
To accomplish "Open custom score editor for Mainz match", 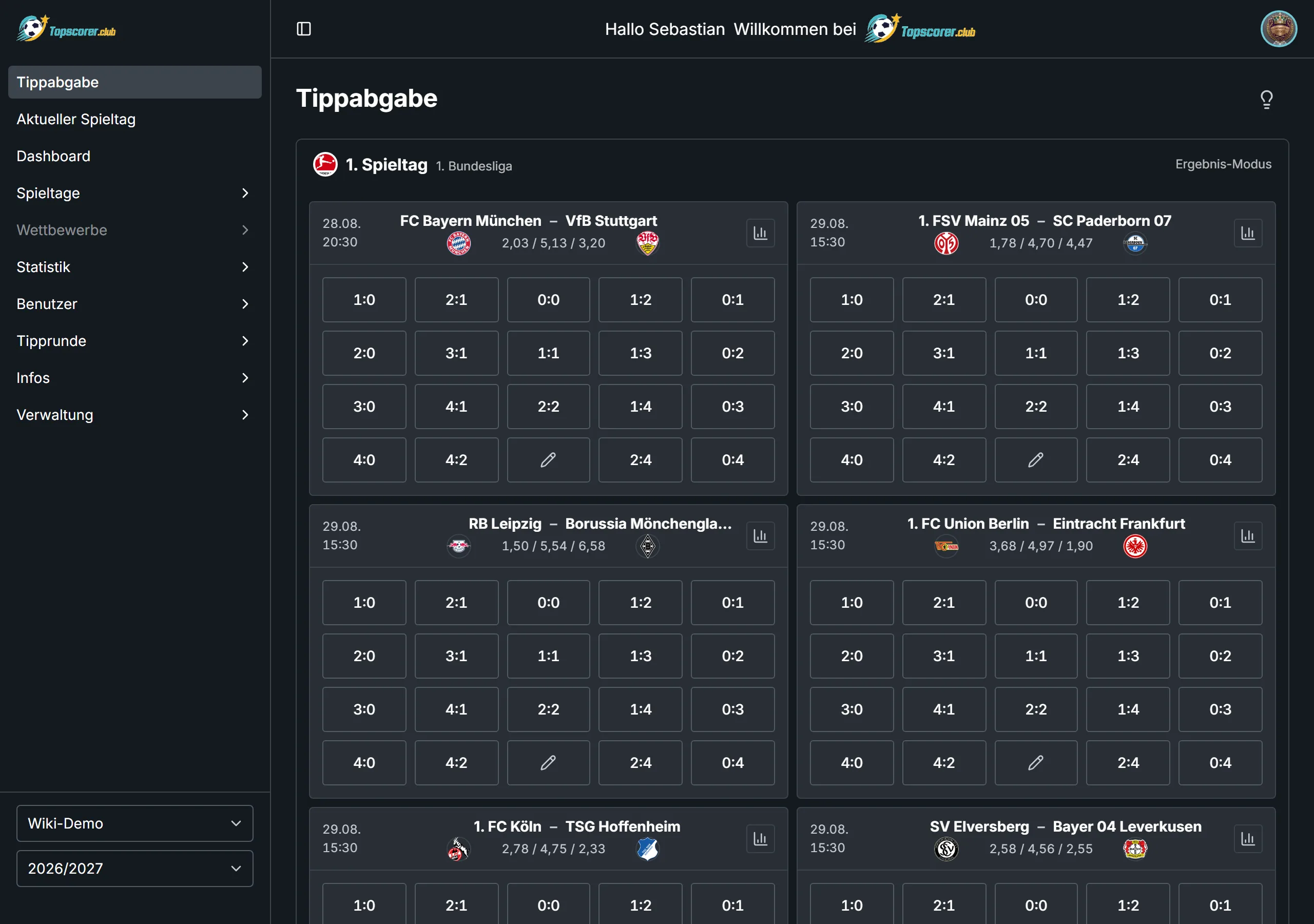I will (1036, 460).
